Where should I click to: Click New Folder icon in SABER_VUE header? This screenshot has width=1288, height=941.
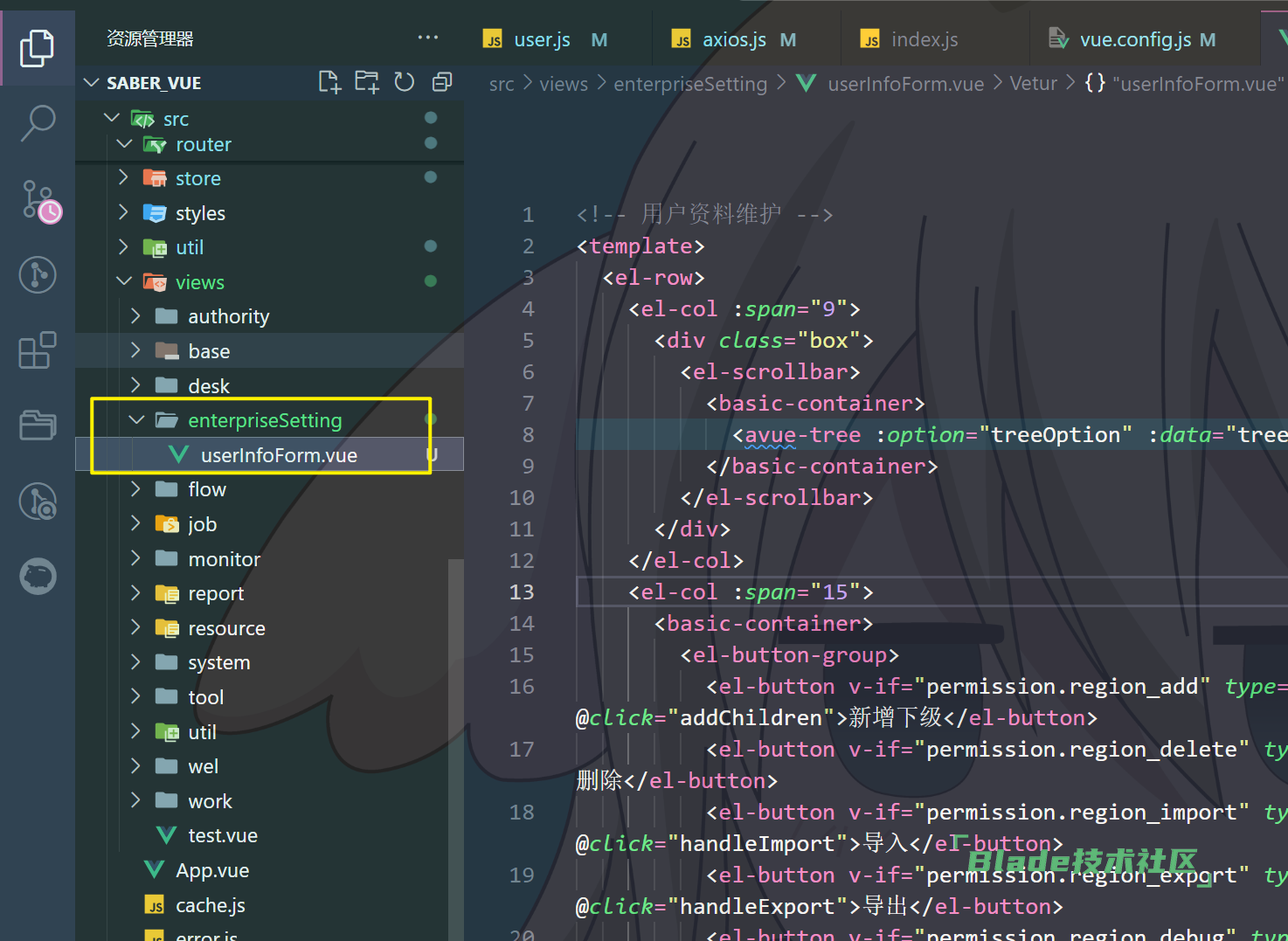pyautogui.click(x=367, y=83)
